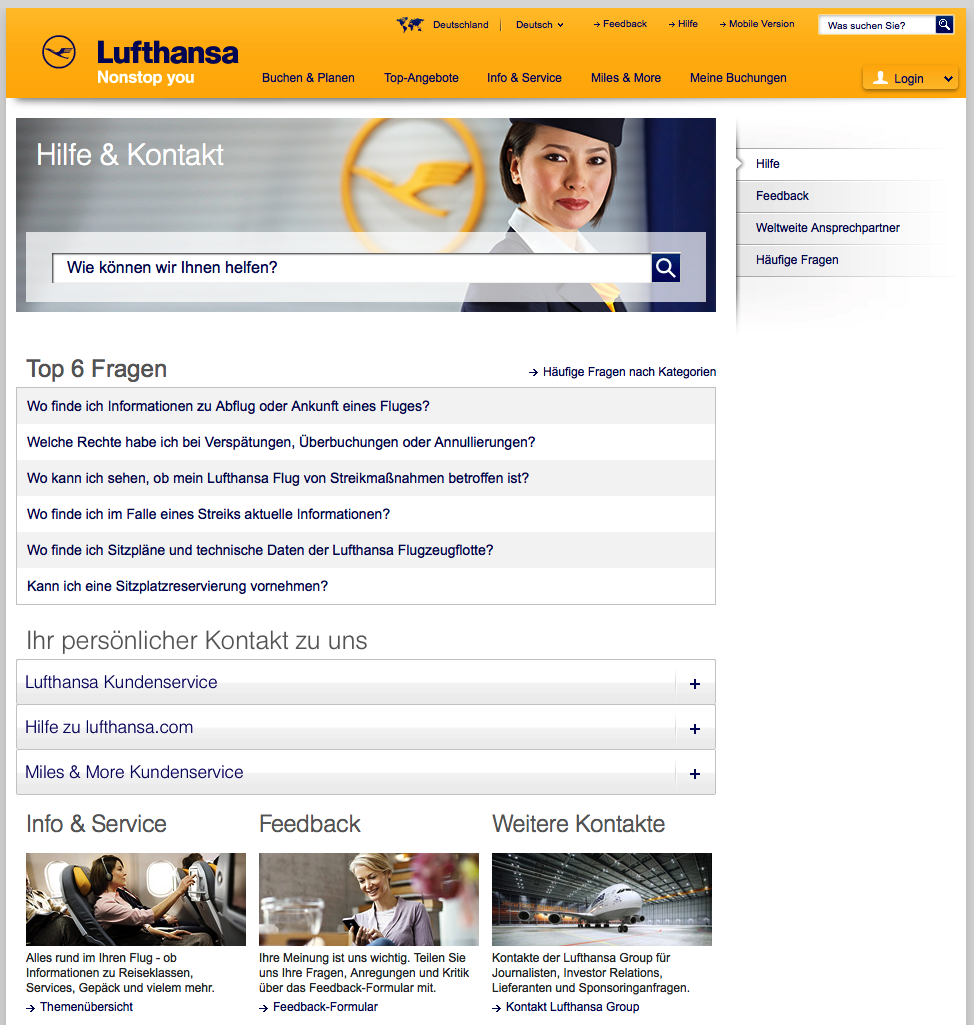The image size is (974, 1025).
Task: Open the Feedback-Formular link
Action: [325, 1007]
